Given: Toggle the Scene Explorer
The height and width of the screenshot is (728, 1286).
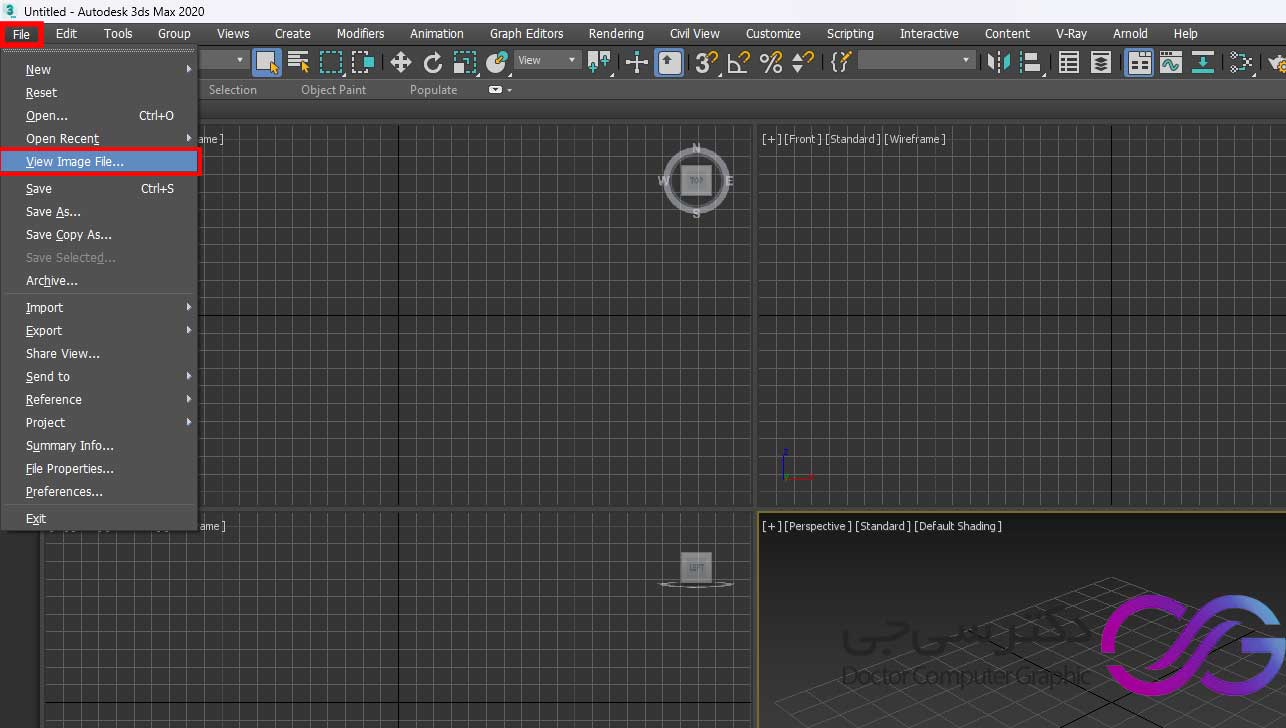Looking at the screenshot, I should point(1069,62).
